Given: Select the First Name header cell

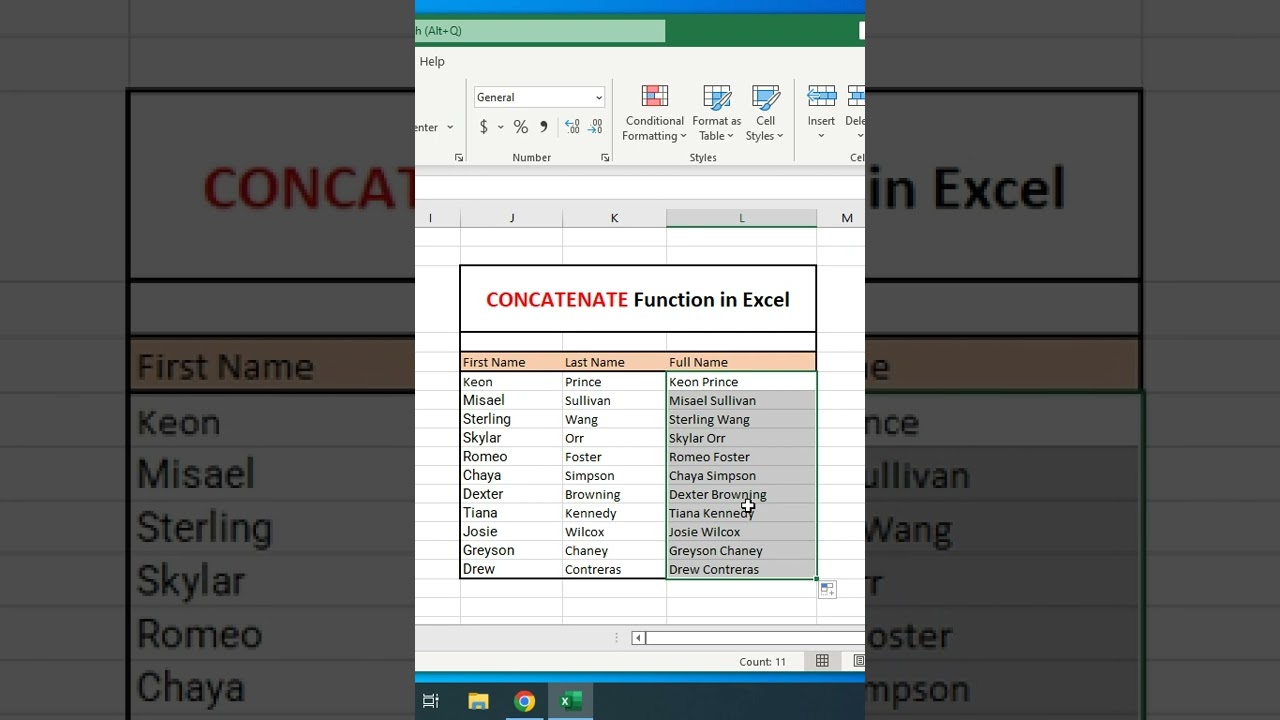Looking at the screenshot, I should 512,362.
